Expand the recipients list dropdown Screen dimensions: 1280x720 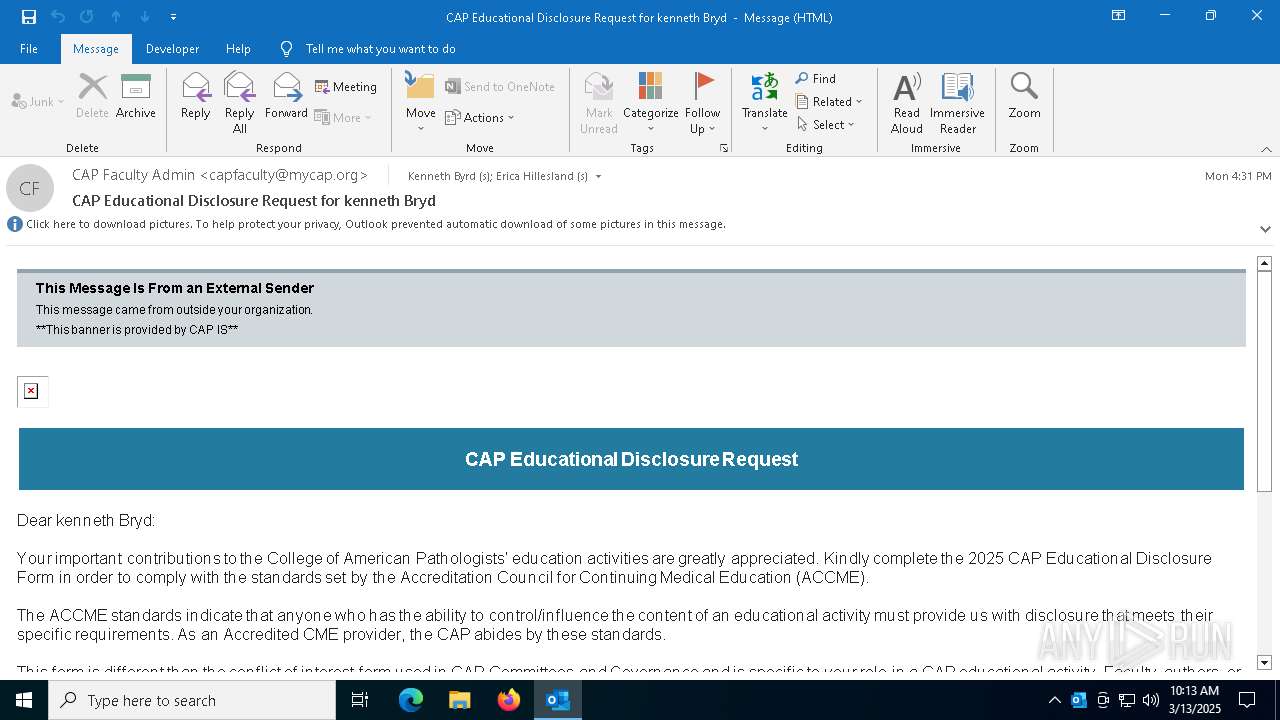[x=599, y=177]
